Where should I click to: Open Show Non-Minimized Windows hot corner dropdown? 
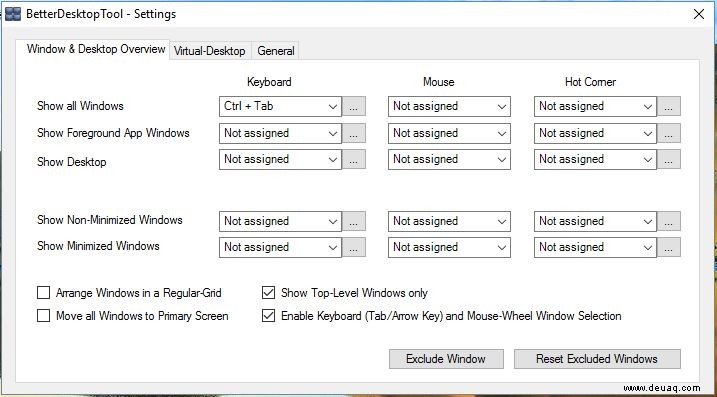click(x=595, y=221)
